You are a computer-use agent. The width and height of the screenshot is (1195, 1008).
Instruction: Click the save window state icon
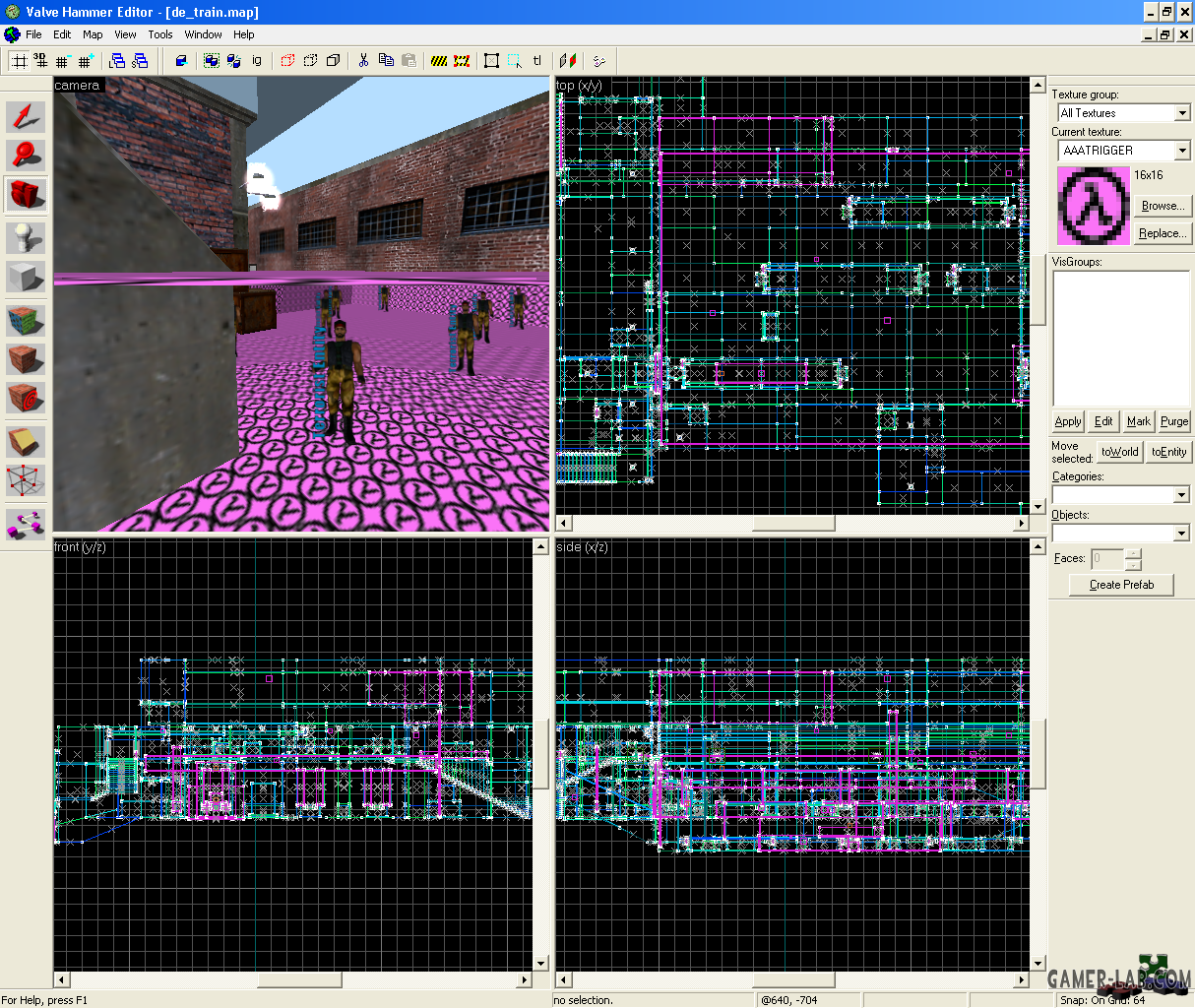tap(140, 61)
